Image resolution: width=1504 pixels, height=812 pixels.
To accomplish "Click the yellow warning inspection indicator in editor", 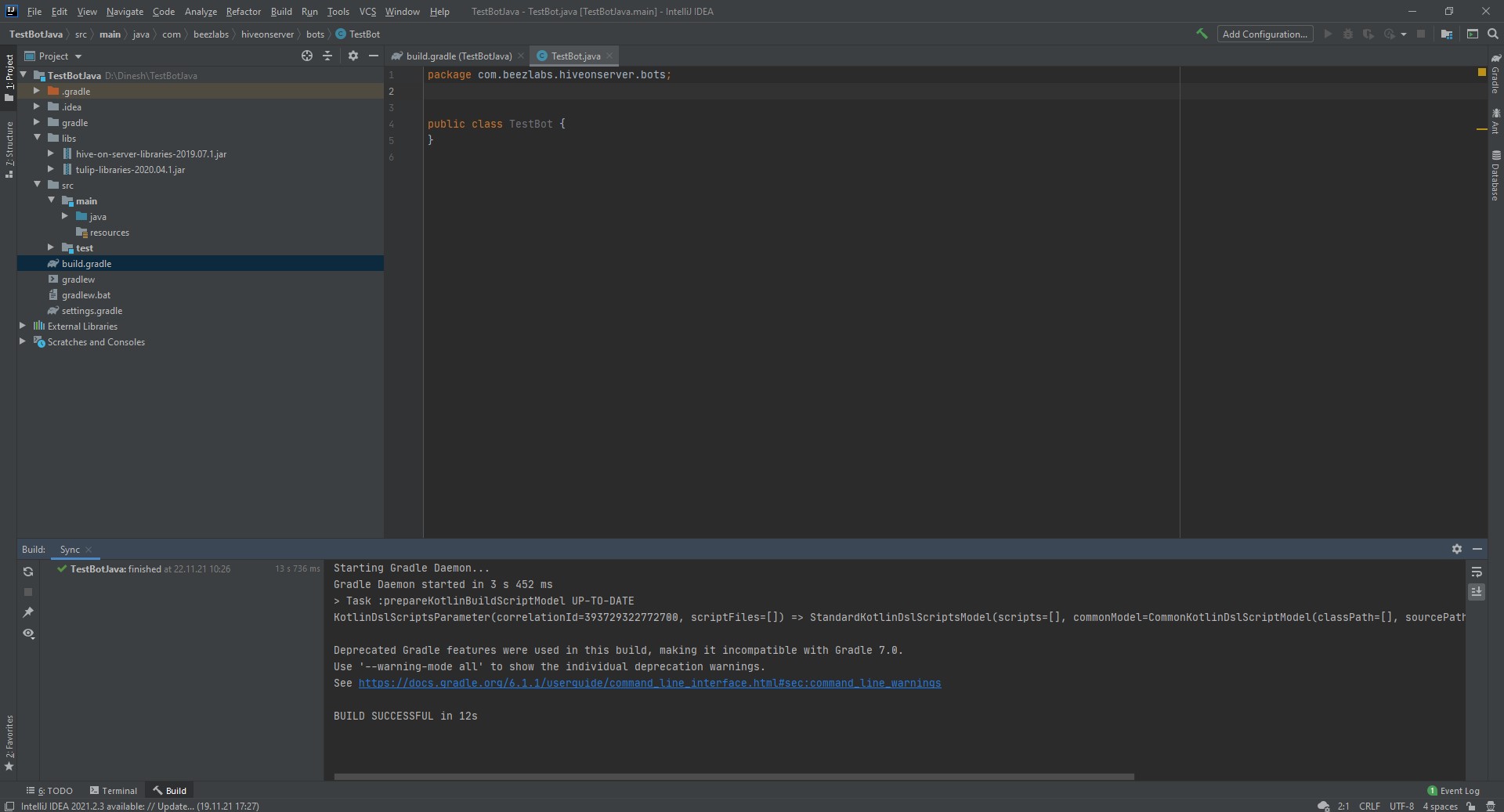I will [1481, 72].
